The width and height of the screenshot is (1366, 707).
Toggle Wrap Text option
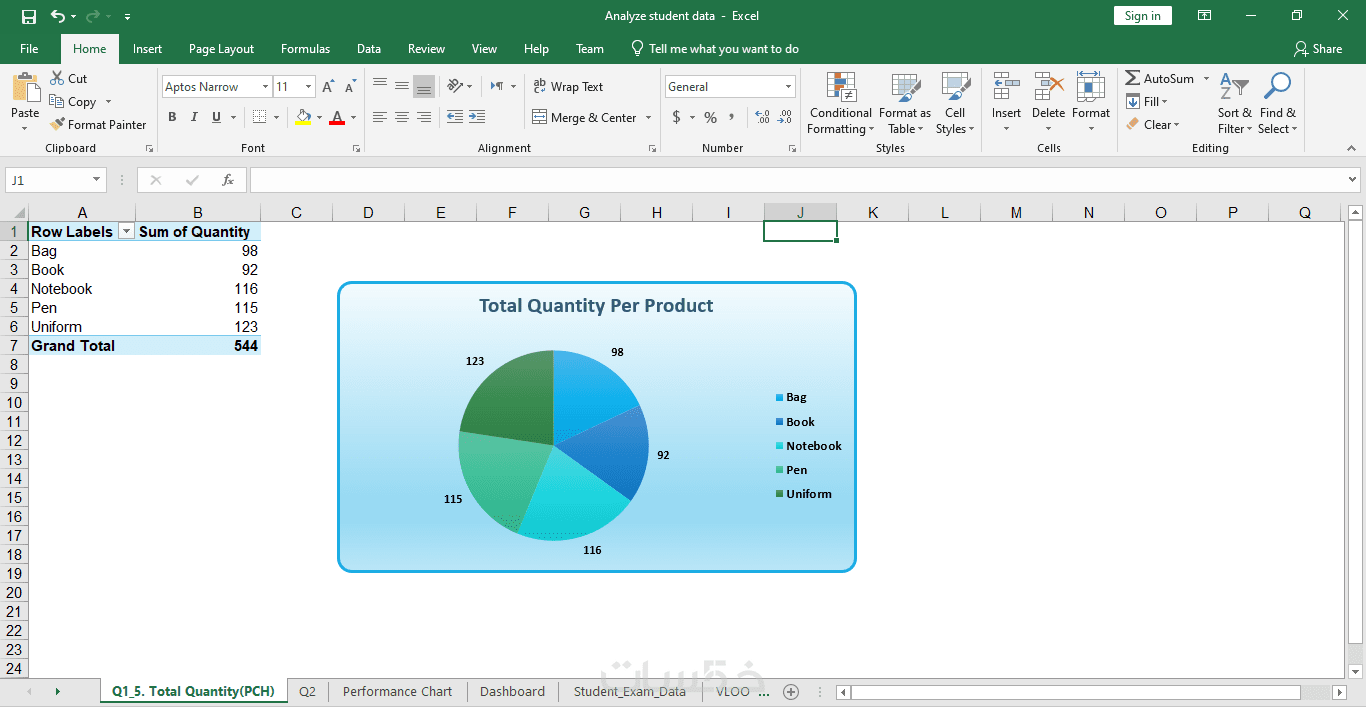click(x=568, y=87)
